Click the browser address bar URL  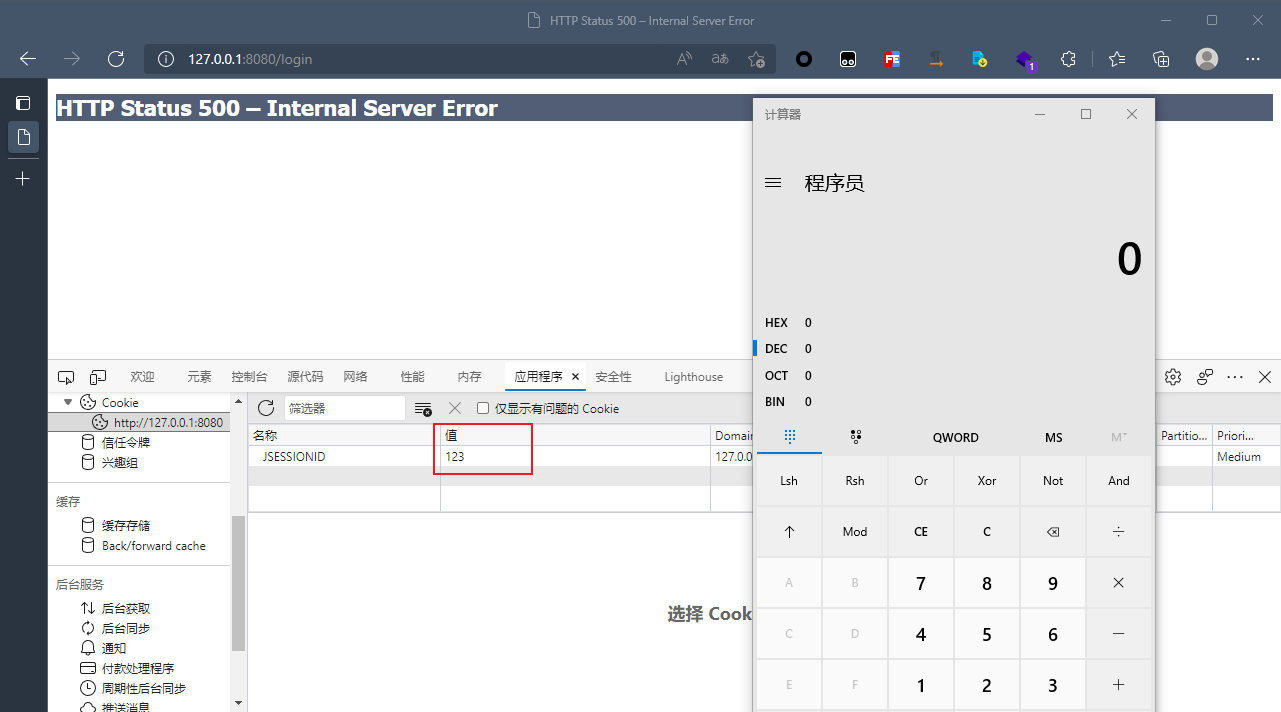click(x=250, y=59)
